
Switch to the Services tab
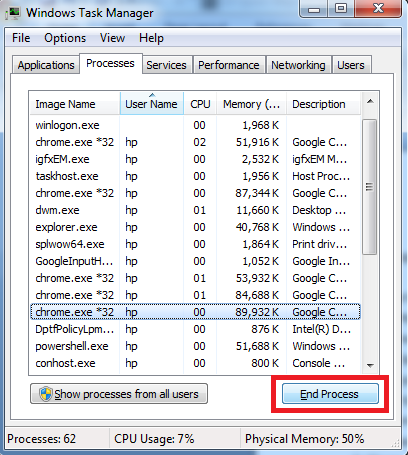click(166, 65)
